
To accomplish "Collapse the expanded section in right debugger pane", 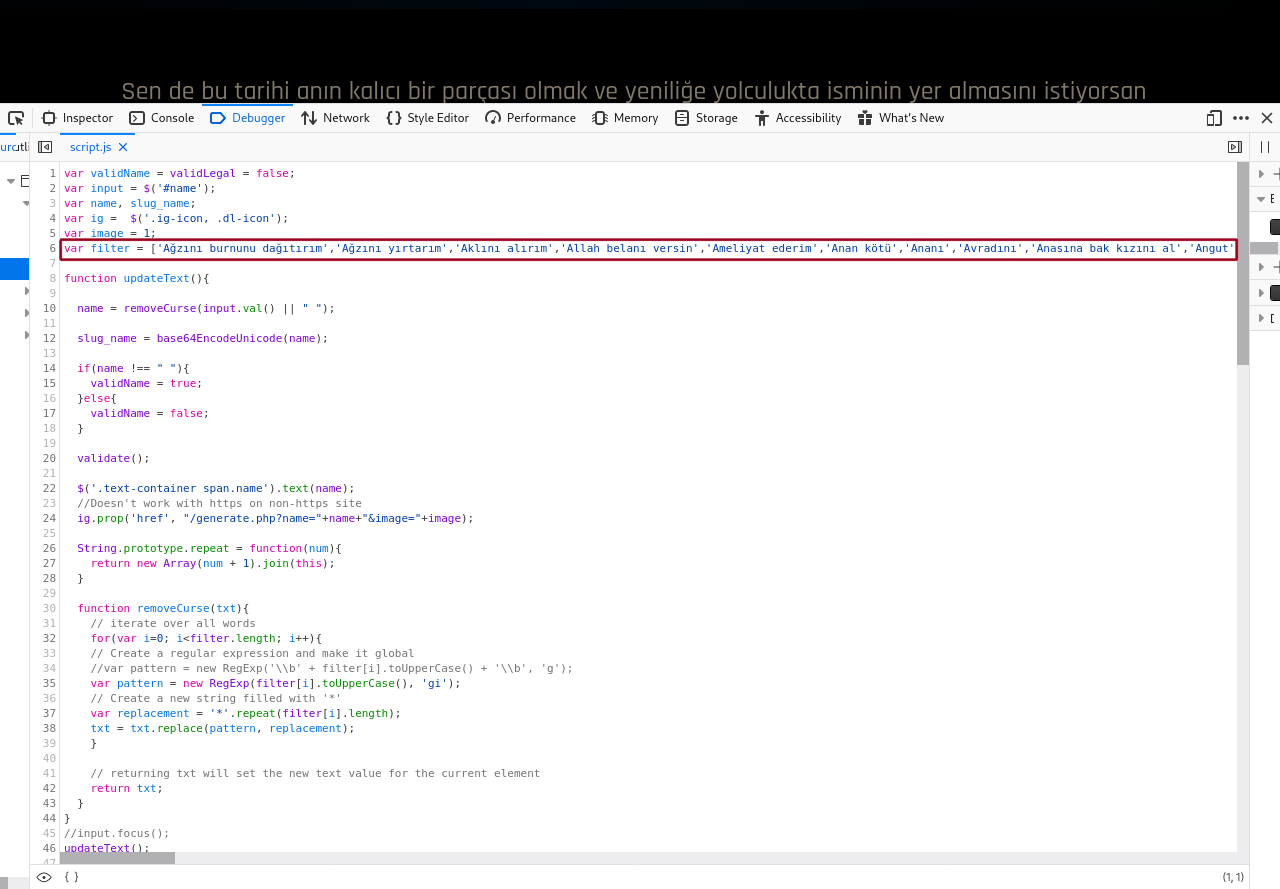I will tap(1261, 199).
